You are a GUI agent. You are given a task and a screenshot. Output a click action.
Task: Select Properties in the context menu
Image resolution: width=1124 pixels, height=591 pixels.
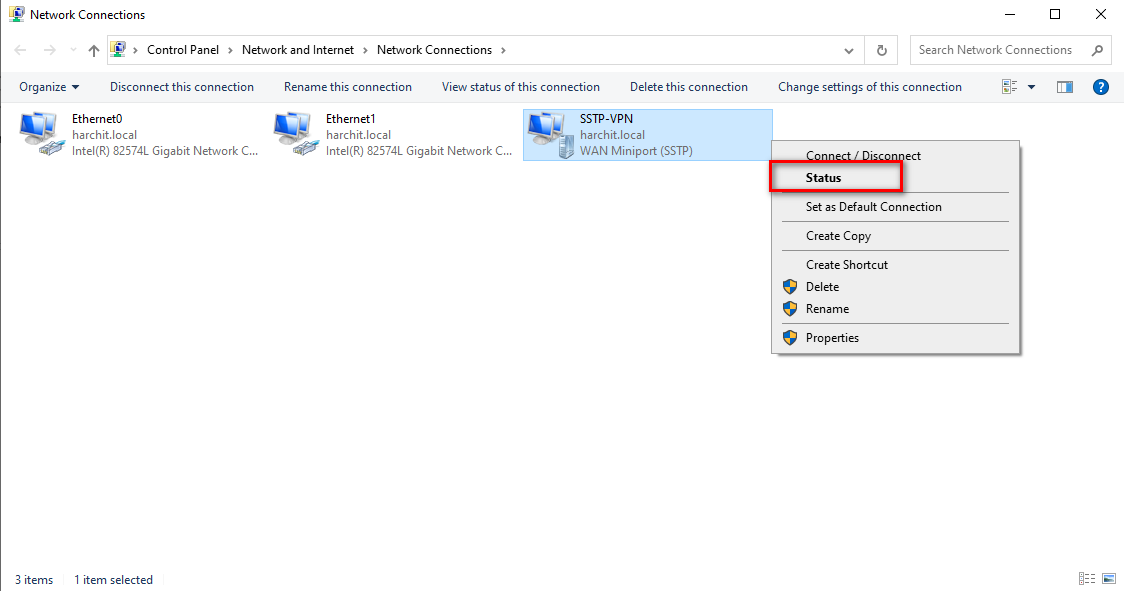(832, 338)
